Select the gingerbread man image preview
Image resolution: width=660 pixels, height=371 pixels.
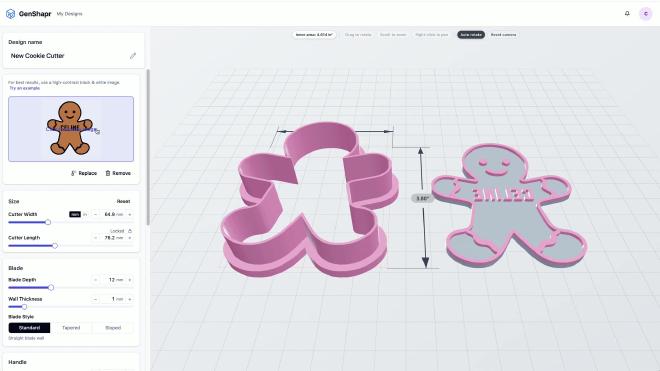(71, 129)
